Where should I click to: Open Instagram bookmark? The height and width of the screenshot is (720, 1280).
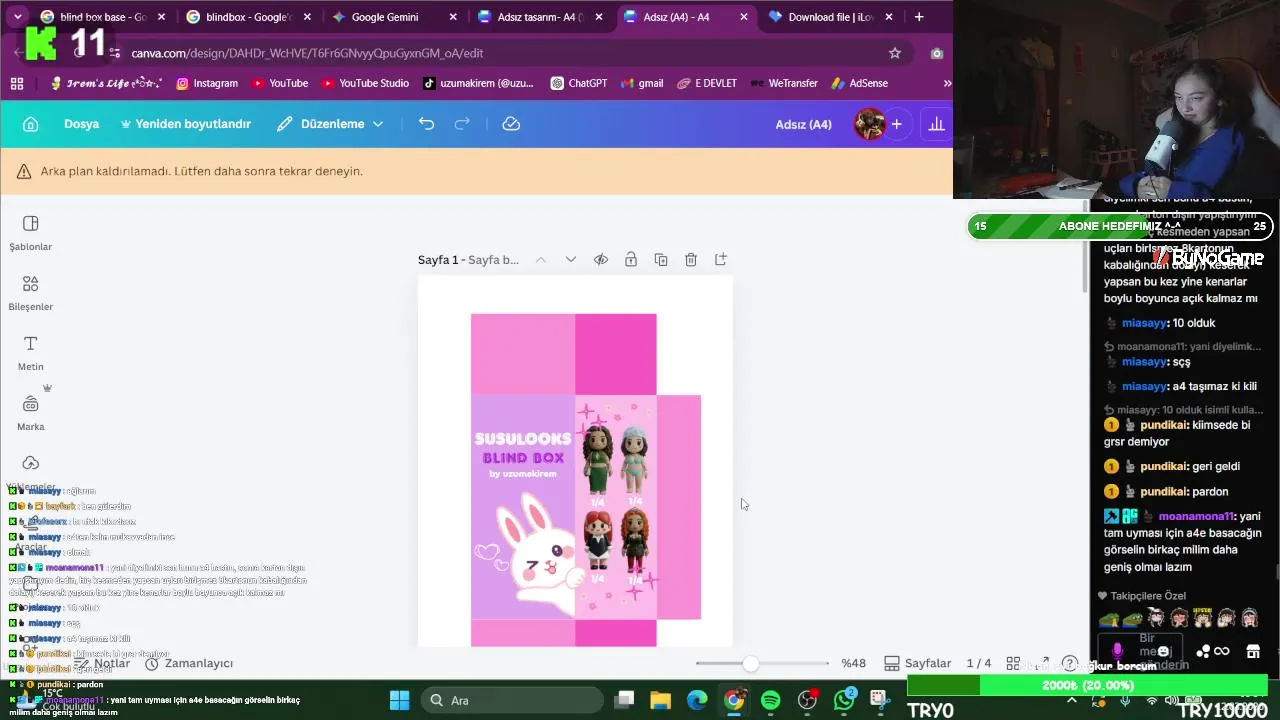(207, 84)
